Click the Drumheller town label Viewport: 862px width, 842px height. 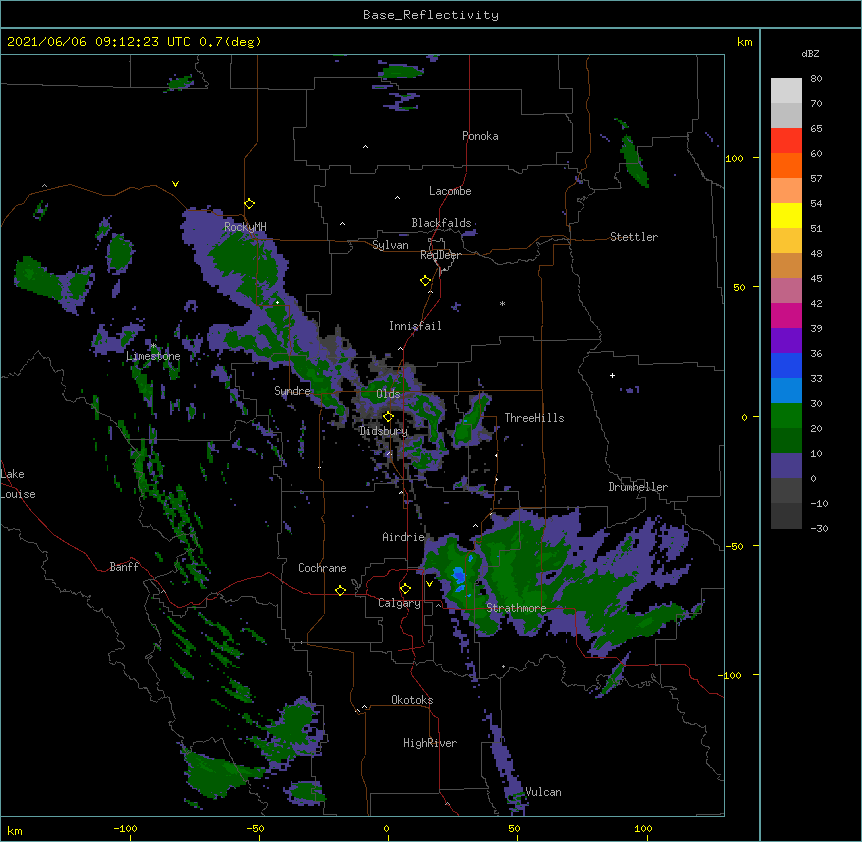(638, 487)
